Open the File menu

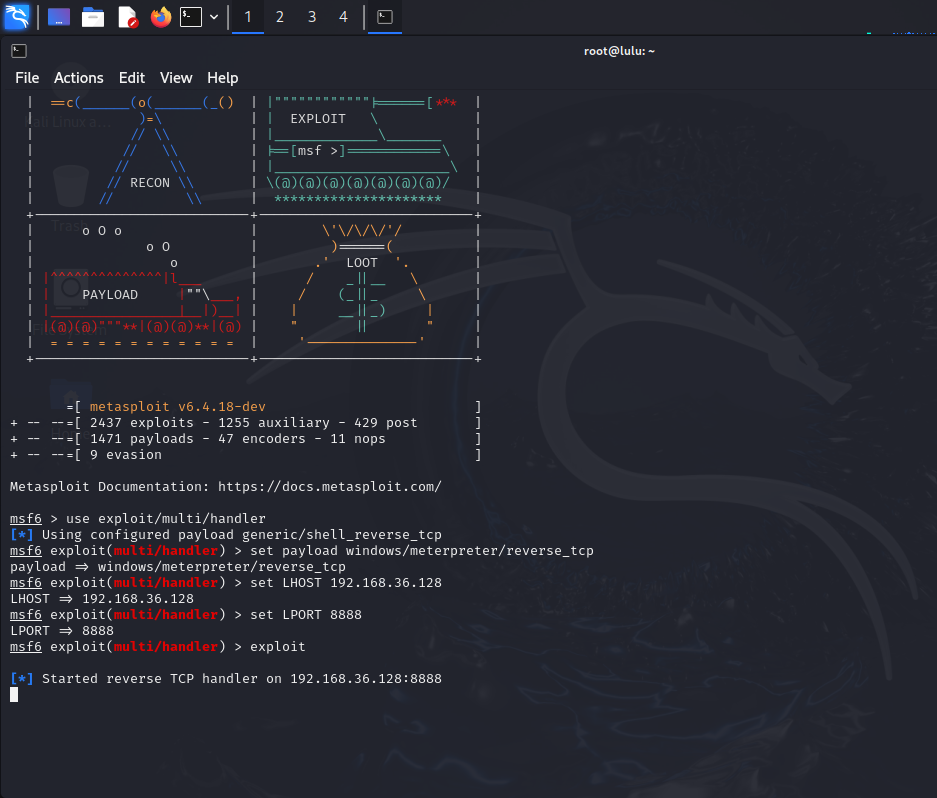click(27, 78)
